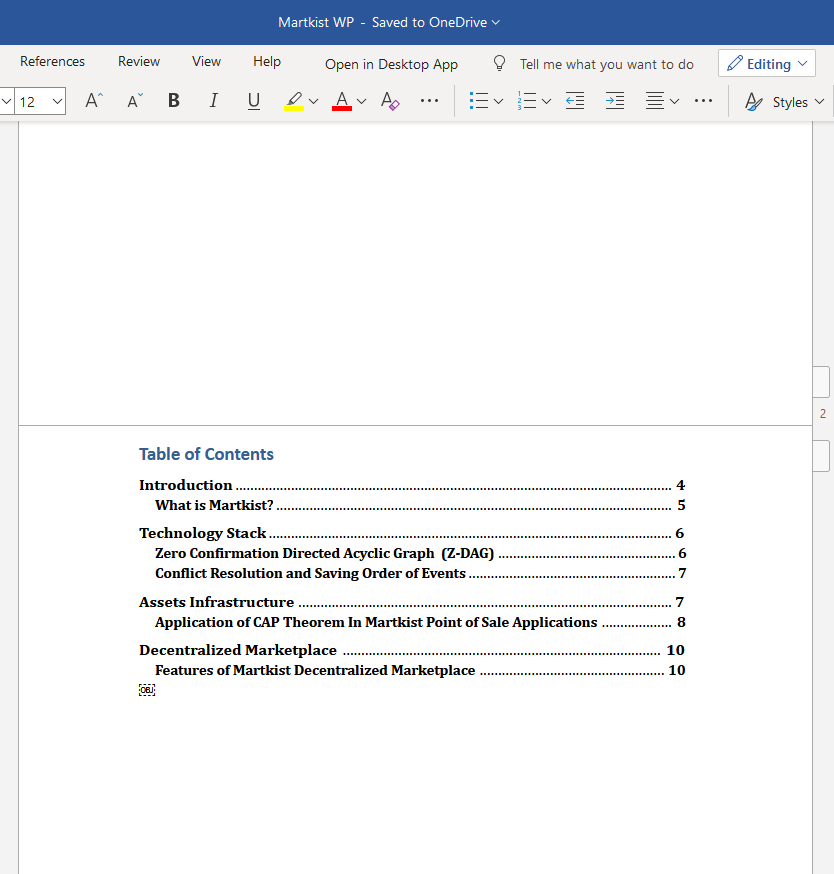This screenshot has height=874, width=834.
Task: Follow Features of Martkist Decentralized Marketplace entry
Action: point(420,671)
